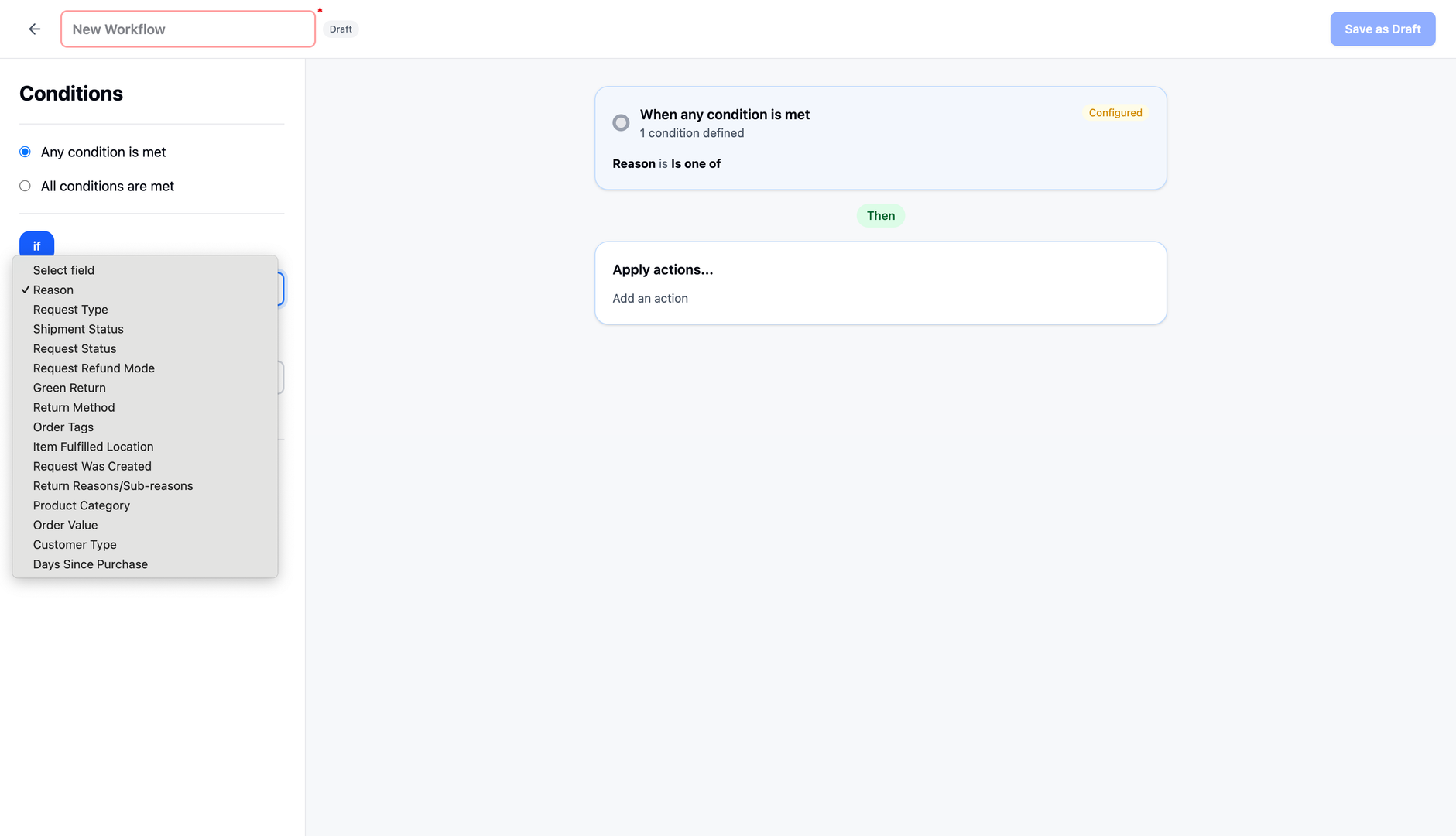Screen dimensions: 1456x836
Task: Choose "Order Value" from the field list
Action: (x=65, y=525)
